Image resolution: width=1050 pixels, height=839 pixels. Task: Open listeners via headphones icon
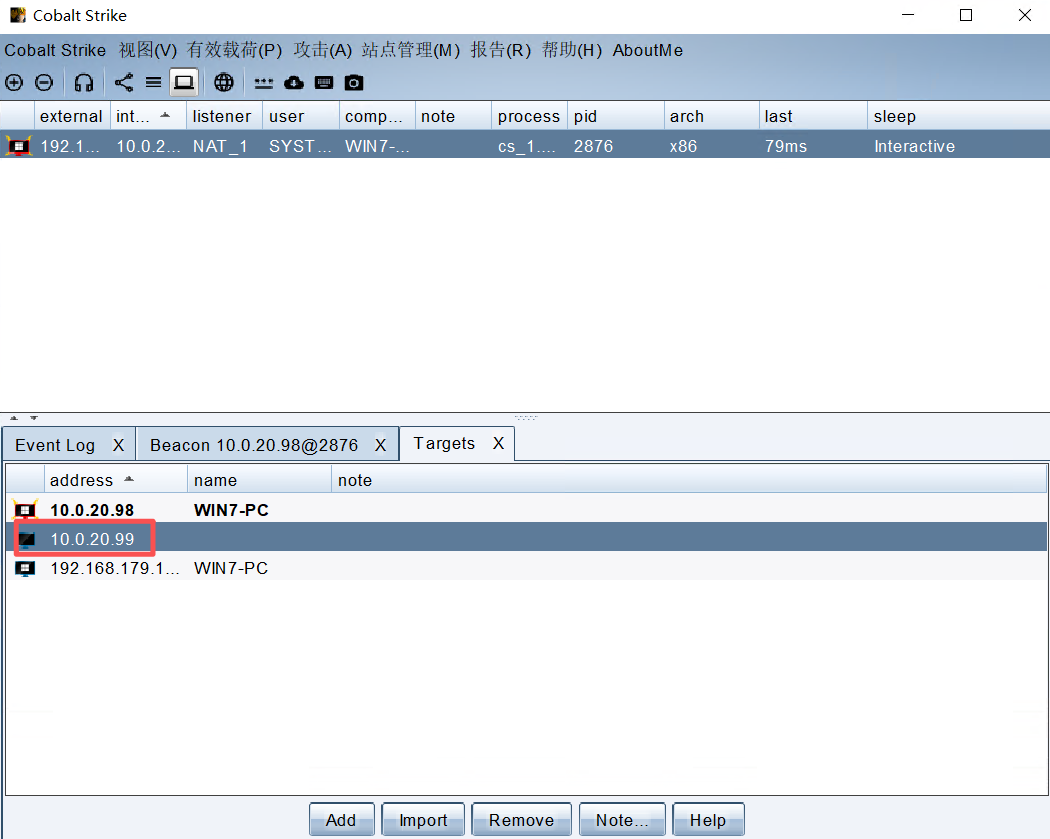84,82
